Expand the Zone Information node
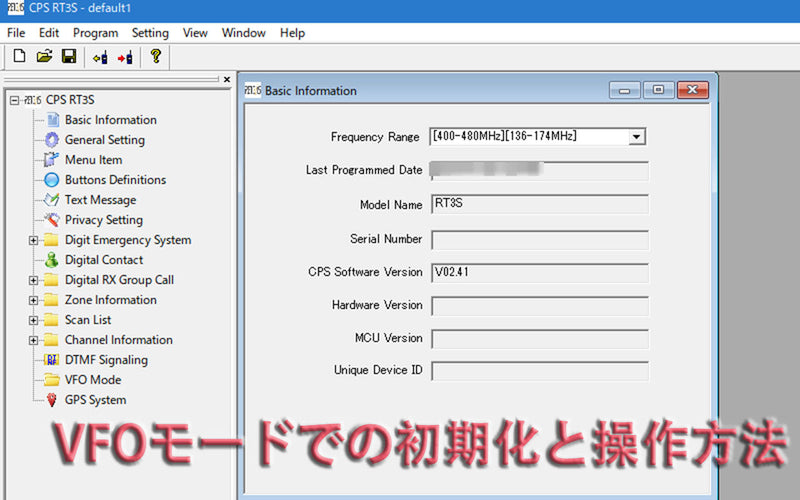Viewport: 800px width, 500px height. tap(34, 300)
